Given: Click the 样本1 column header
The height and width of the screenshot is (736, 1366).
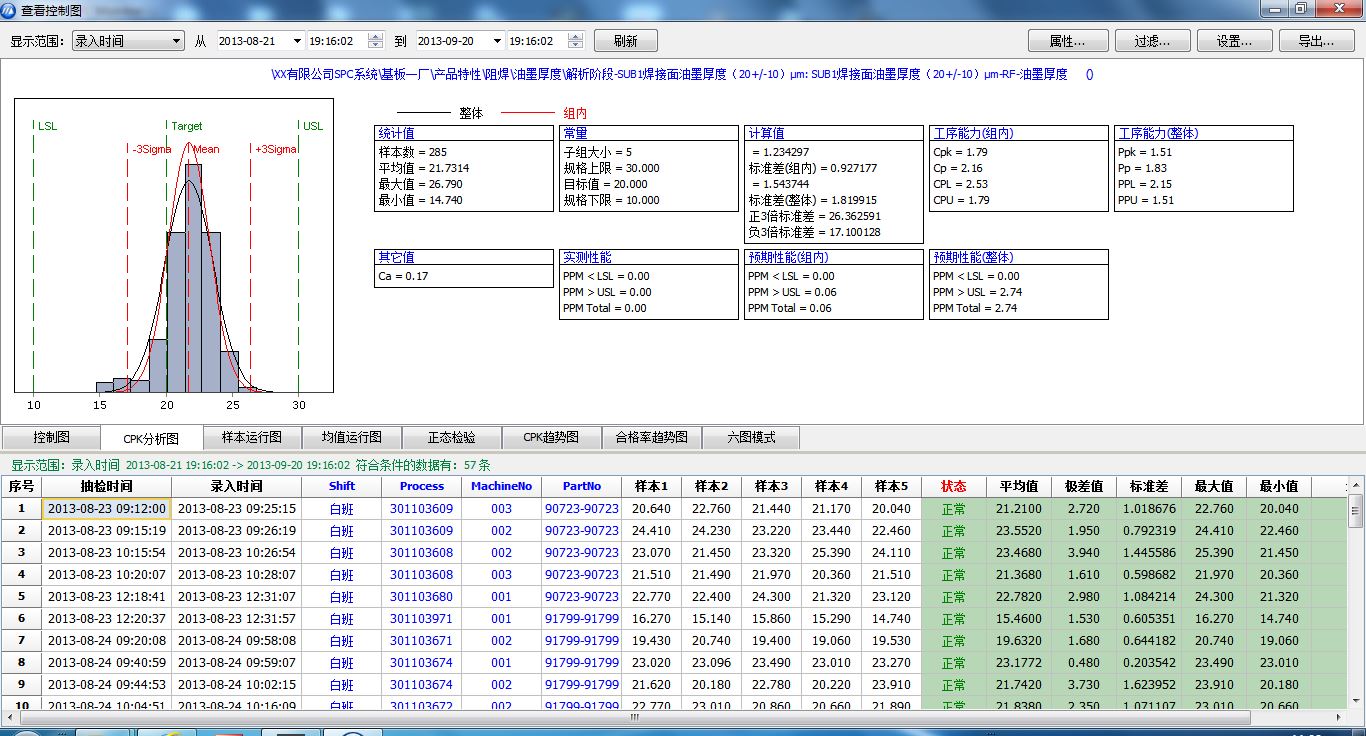Looking at the screenshot, I should (652, 486).
